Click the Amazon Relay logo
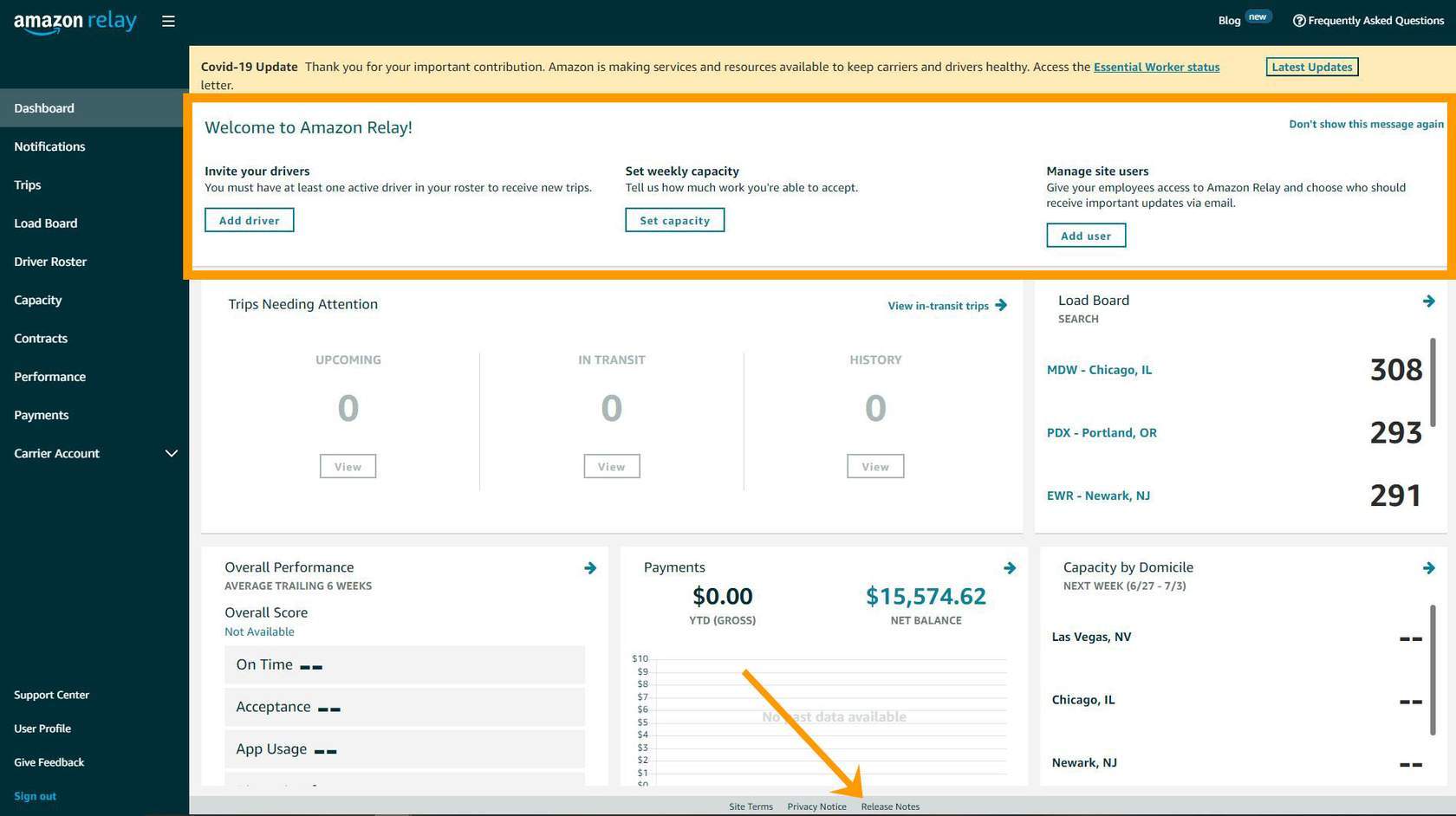Screen dimensions: 1456x816 pyautogui.click(x=75, y=22)
